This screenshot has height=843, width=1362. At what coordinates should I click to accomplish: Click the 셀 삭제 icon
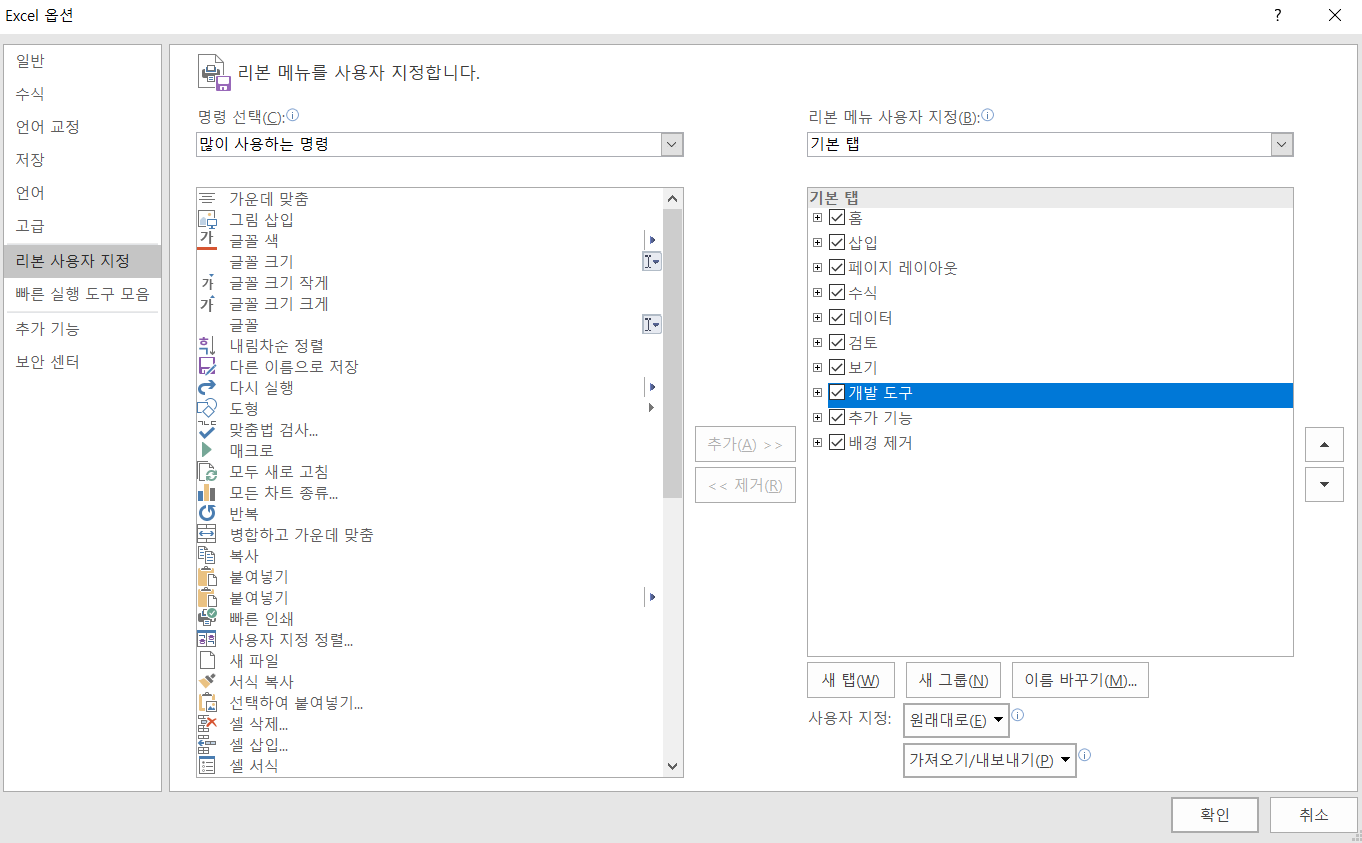pos(207,724)
